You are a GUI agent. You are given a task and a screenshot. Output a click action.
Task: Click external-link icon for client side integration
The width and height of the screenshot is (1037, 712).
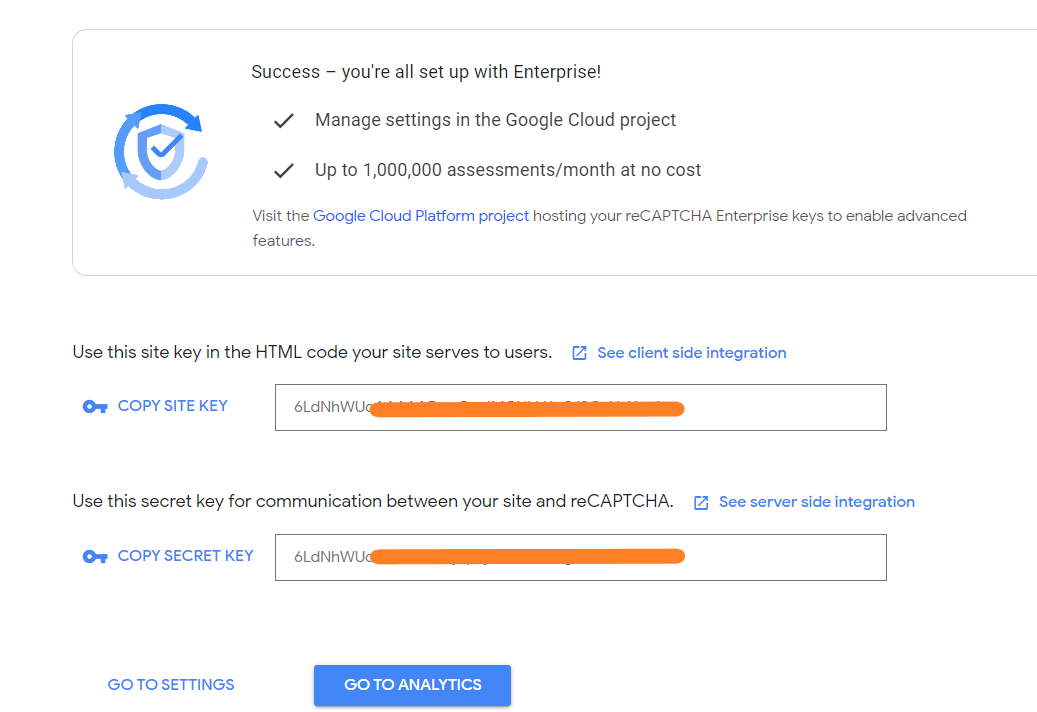(579, 353)
